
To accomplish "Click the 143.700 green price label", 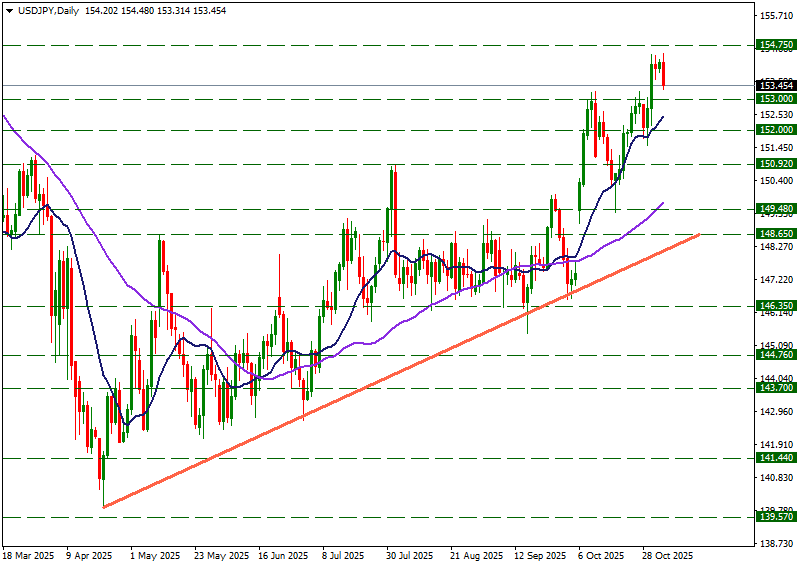I will pyautogui.click(x=776, y=388).
